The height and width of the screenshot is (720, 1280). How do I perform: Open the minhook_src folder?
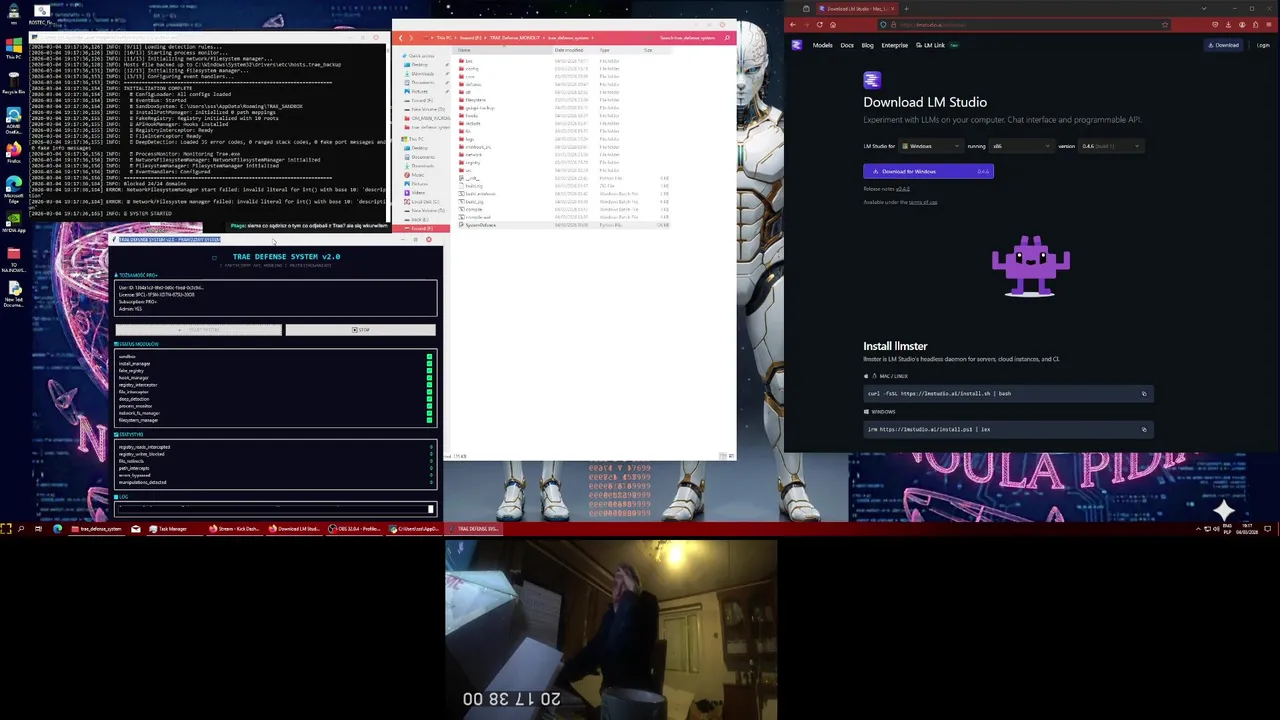click(x=478, y=147)
